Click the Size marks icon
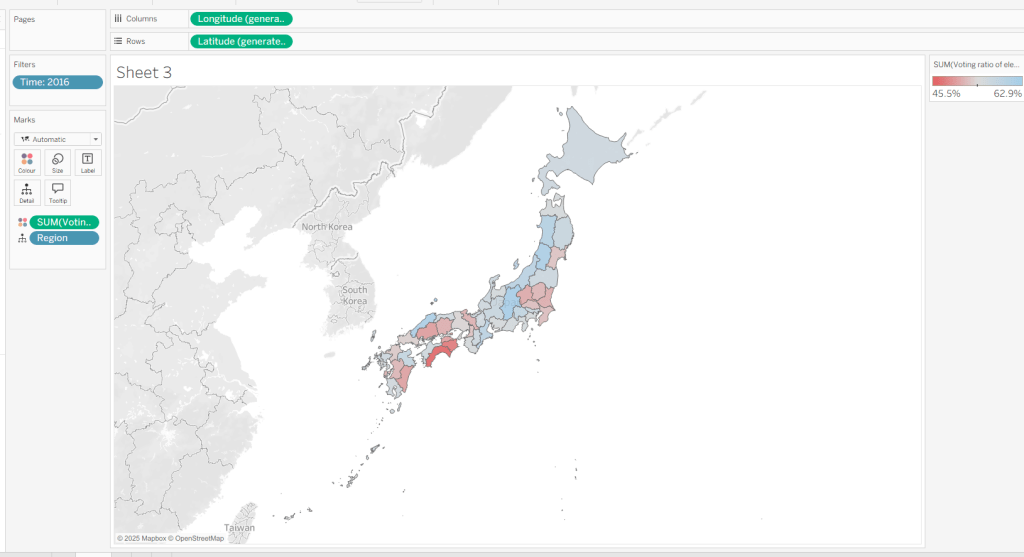 point(57,162)
